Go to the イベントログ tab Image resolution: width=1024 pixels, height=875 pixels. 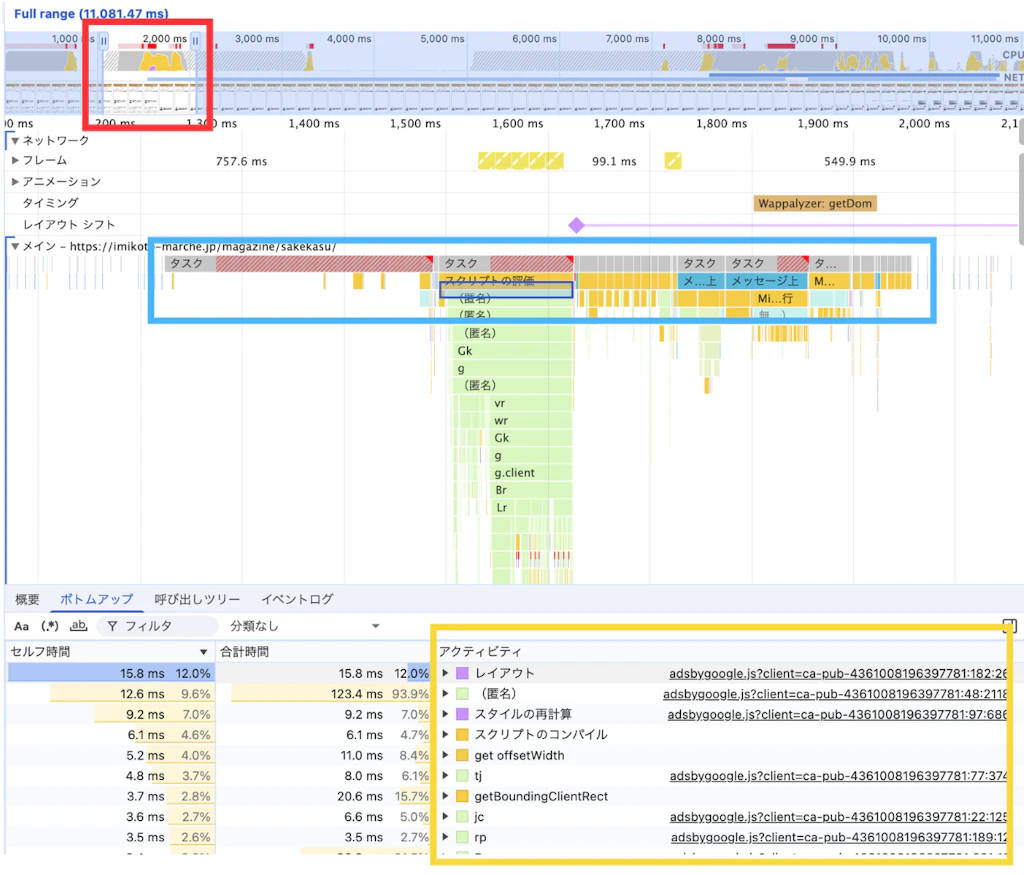(297, 599)
